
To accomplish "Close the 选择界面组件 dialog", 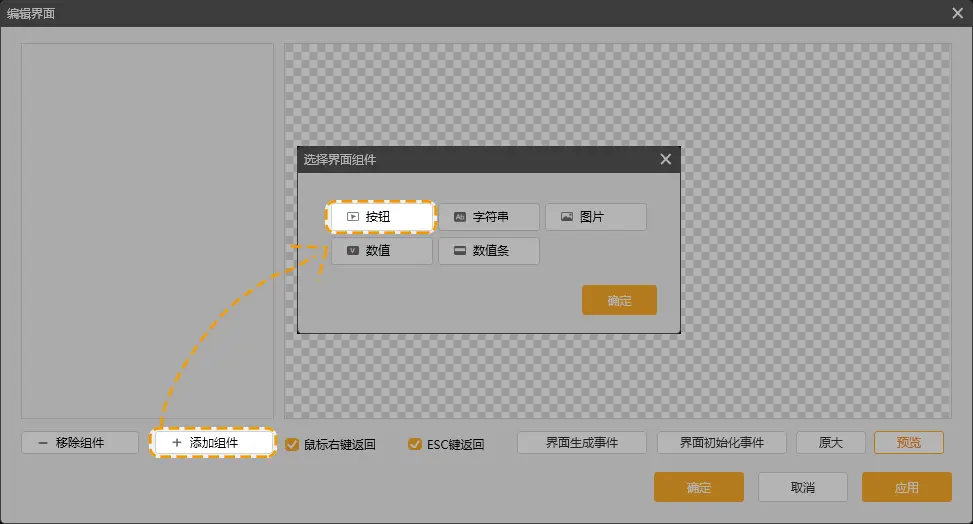I will click(x=666, y=159).
